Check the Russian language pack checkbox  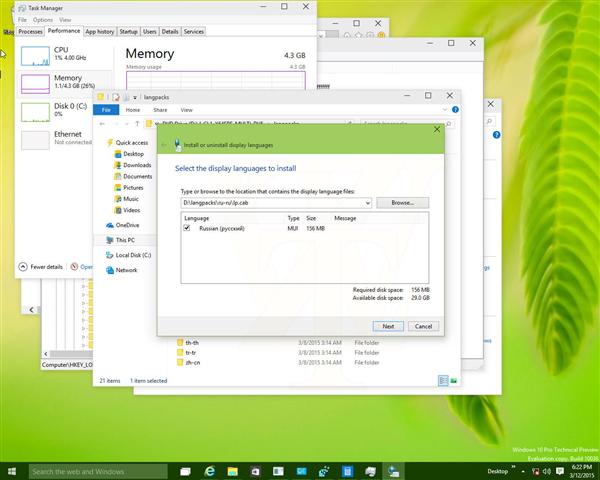tap(187, 229)
